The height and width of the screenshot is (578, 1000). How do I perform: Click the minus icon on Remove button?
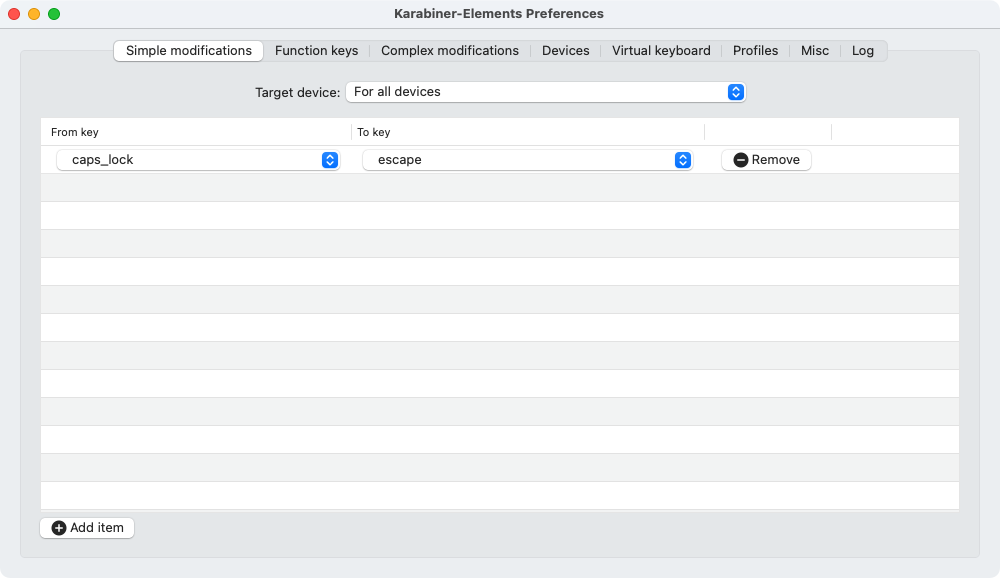[x=741, y=160]
